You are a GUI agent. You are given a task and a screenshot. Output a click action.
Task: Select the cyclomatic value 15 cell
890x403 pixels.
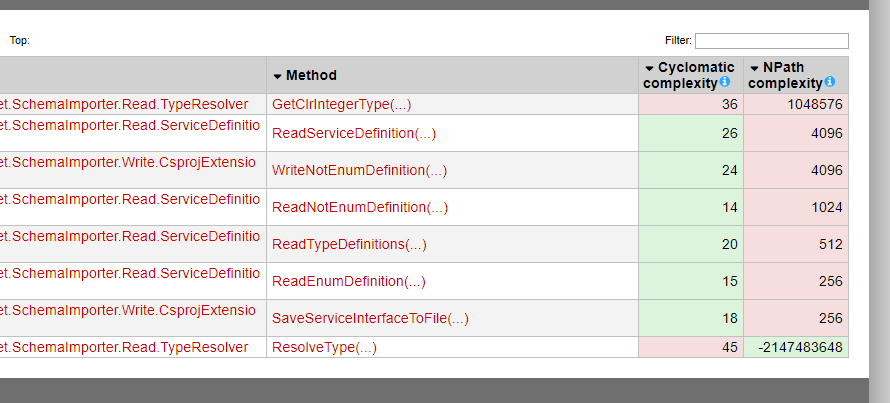pos(691,281)
